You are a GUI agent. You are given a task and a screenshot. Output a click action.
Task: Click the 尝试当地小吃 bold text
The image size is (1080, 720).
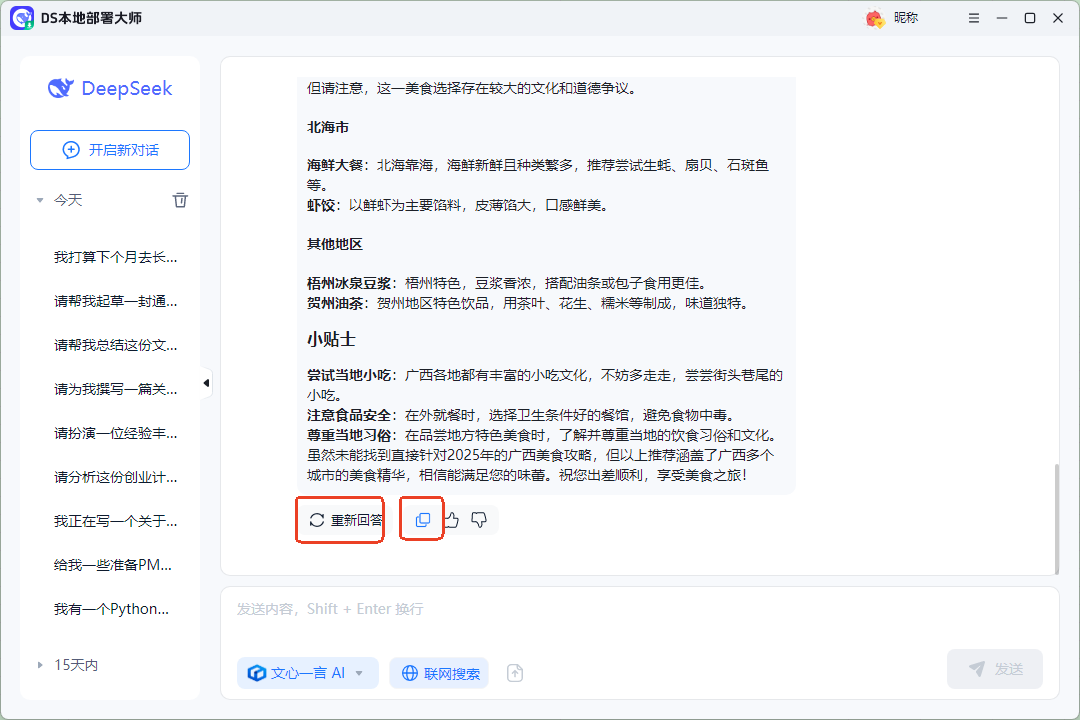pyautogui.click(x=349, y=376)
